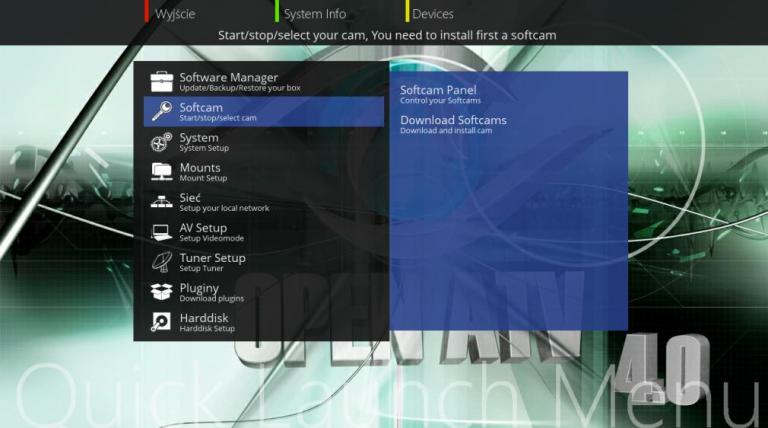The image size is (768, 428).
Task: Open Tuner Setup entry
Action: click(264, 262)
